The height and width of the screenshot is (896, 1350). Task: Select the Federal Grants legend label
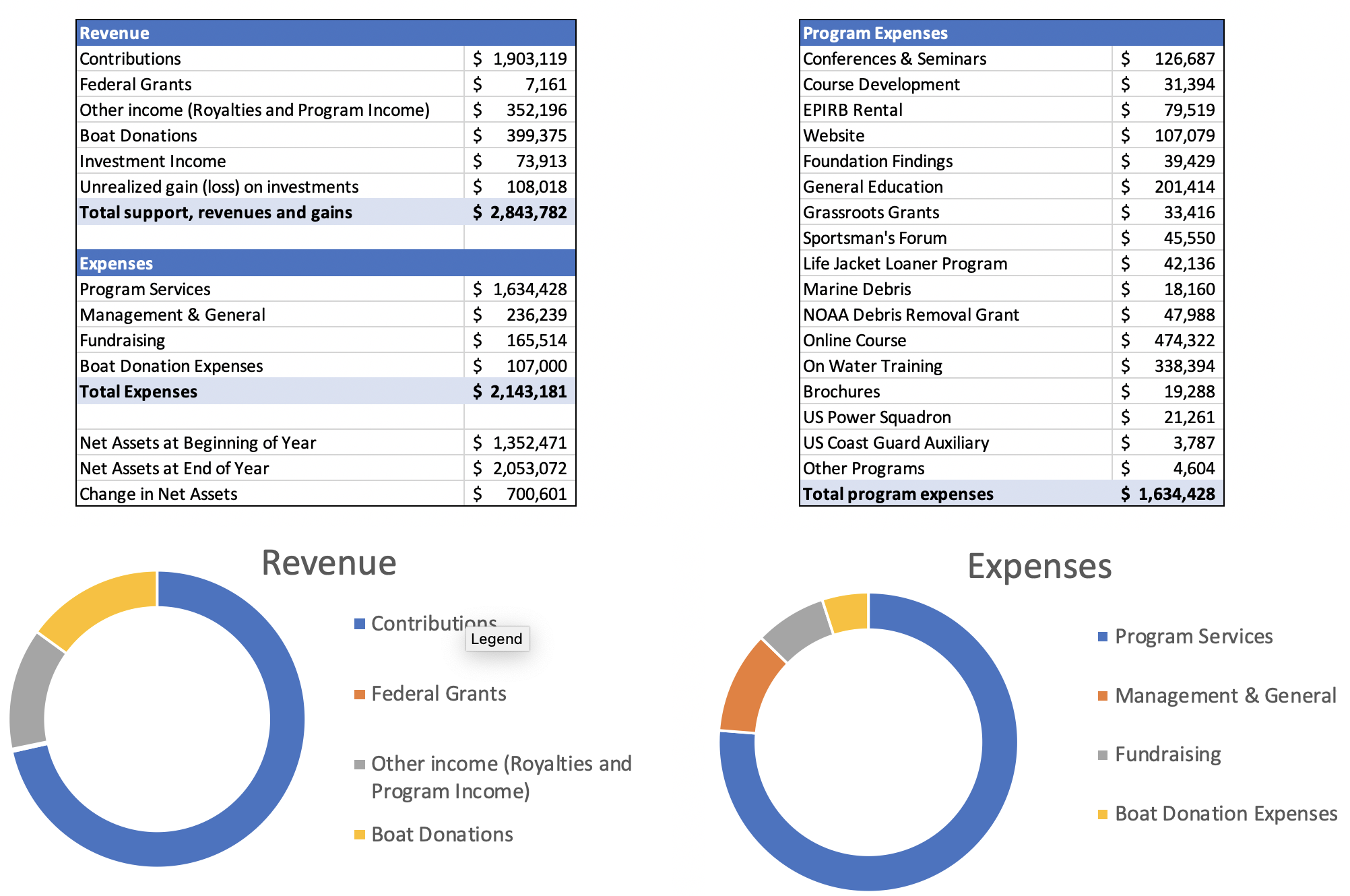(439, 694)
